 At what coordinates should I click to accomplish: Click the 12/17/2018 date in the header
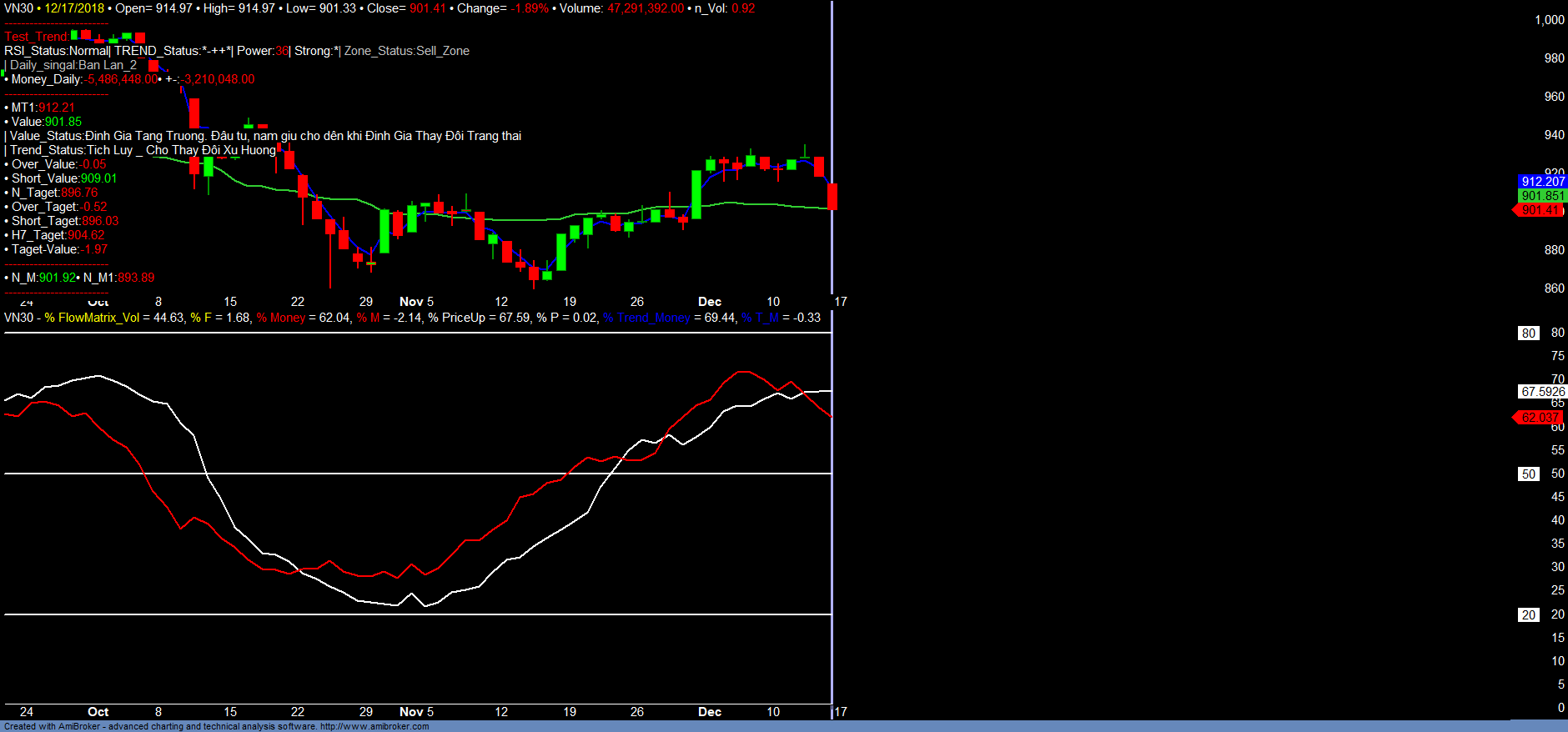pyautogui.click(x=74, y=8)
